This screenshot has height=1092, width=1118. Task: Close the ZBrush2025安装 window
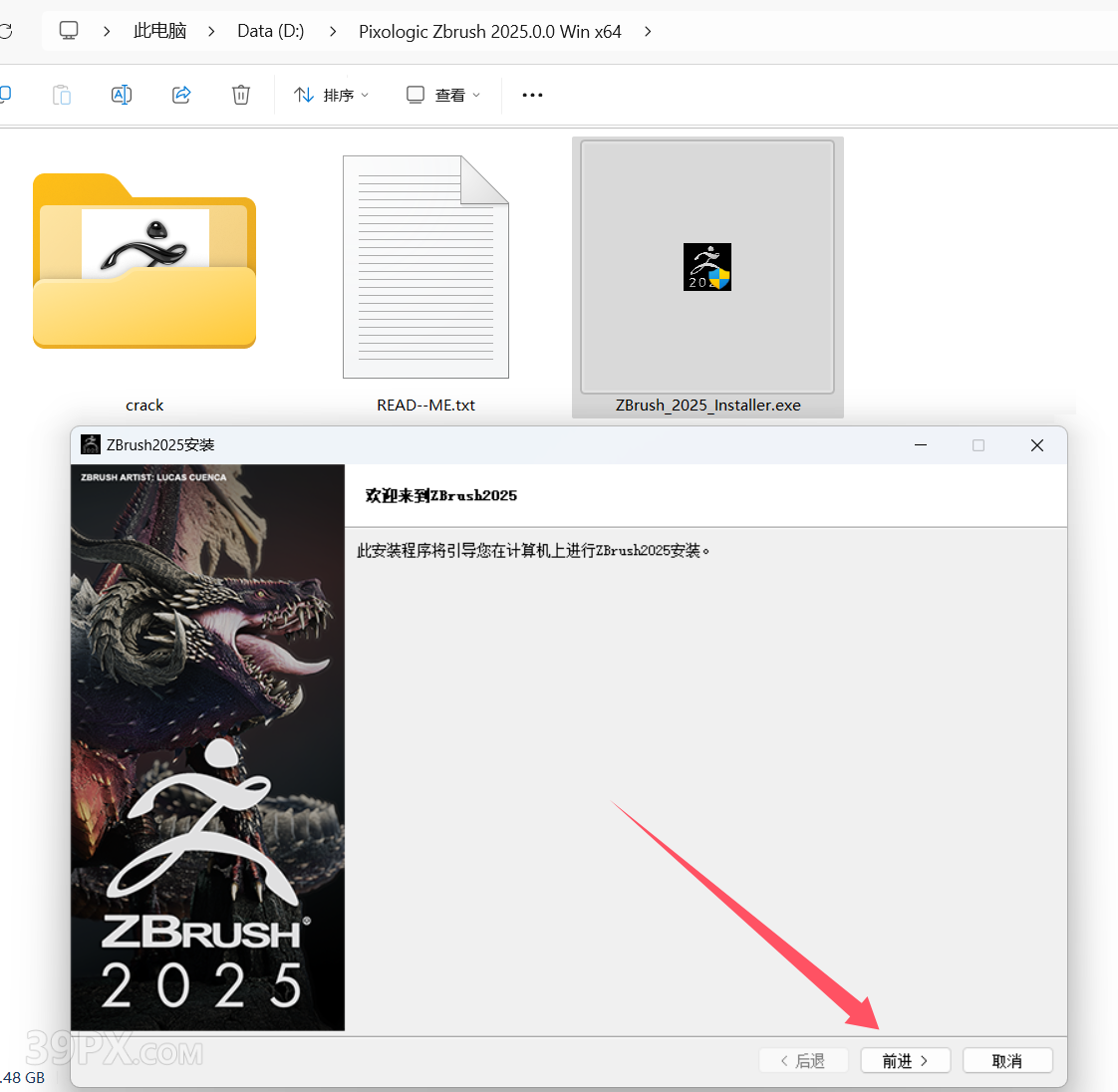[1036, 444]
